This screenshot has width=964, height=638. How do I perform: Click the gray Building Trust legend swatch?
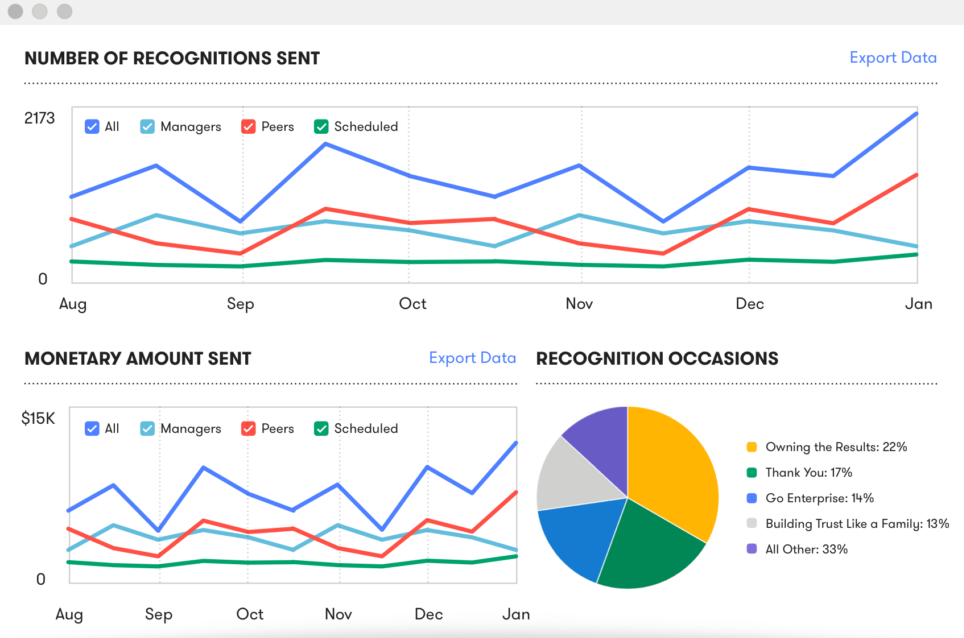tap(751, 524)
